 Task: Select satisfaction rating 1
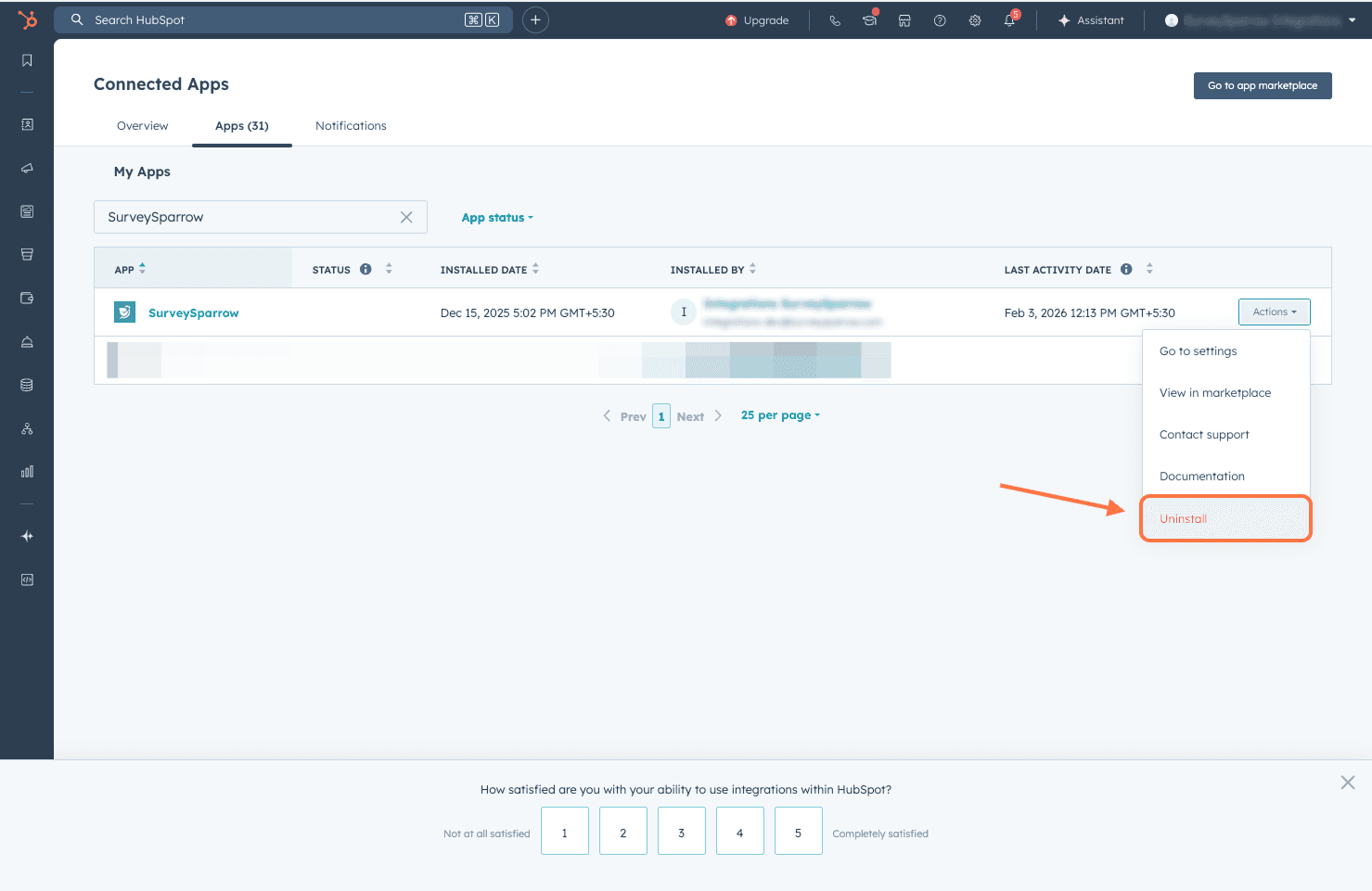pos(564,831)
